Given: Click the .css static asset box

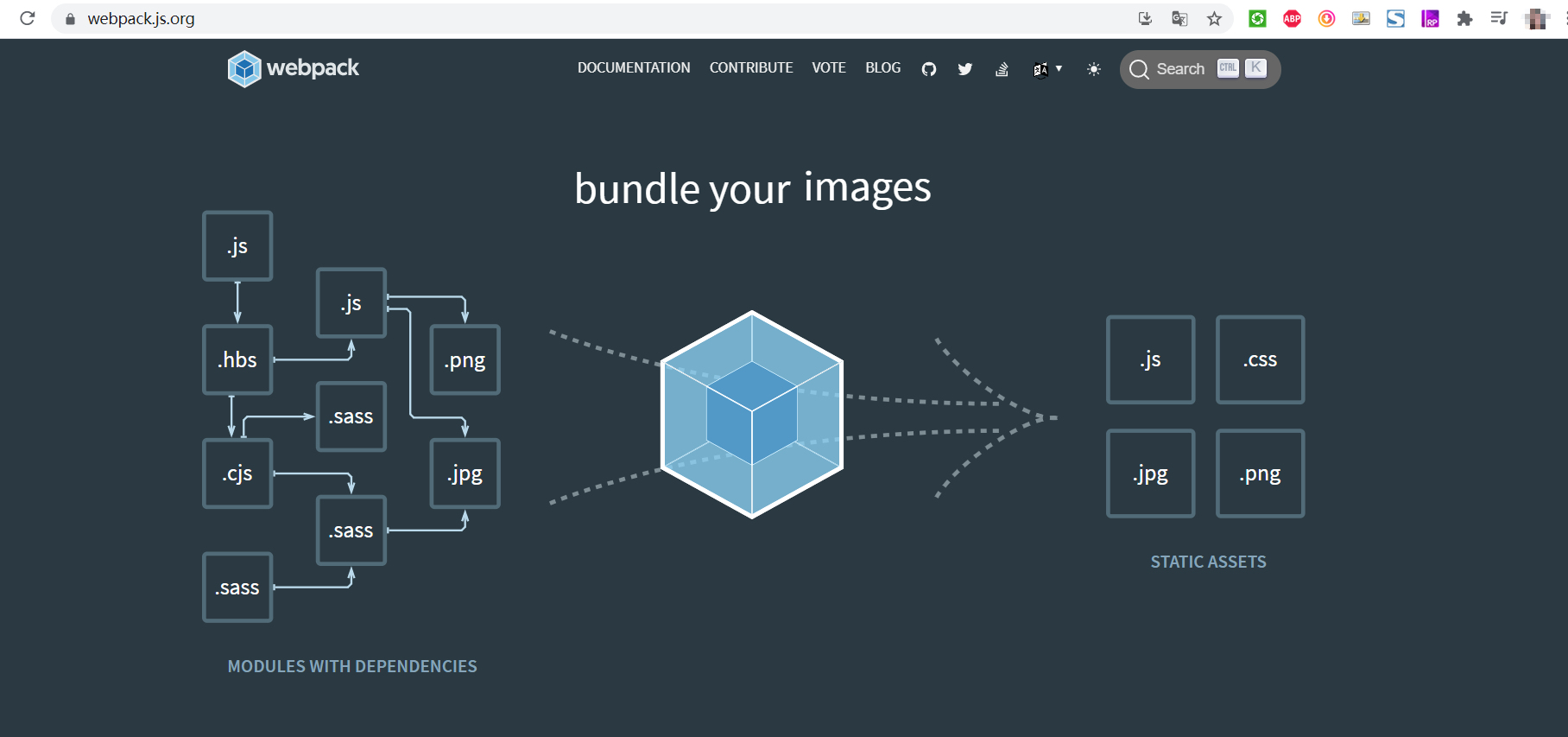Looking at the screenshot, I should click(1261, 359).
